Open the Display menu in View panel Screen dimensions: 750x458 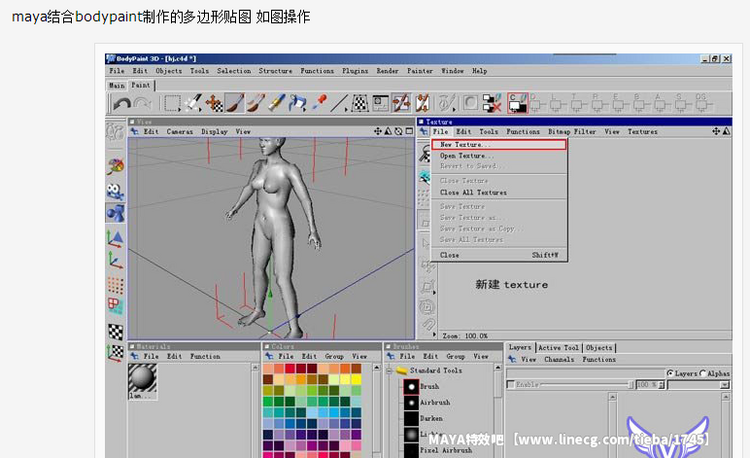214,131
